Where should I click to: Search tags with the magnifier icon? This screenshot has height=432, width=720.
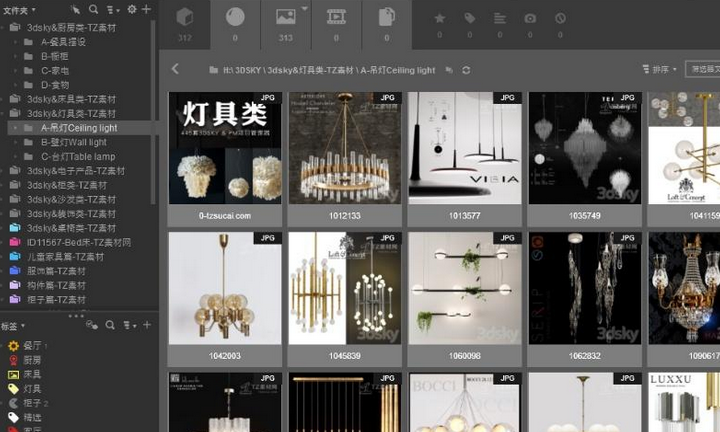110,325
